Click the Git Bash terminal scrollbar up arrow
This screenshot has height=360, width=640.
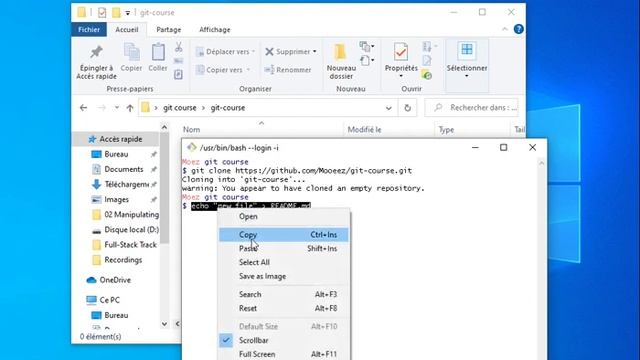[541, 163]
